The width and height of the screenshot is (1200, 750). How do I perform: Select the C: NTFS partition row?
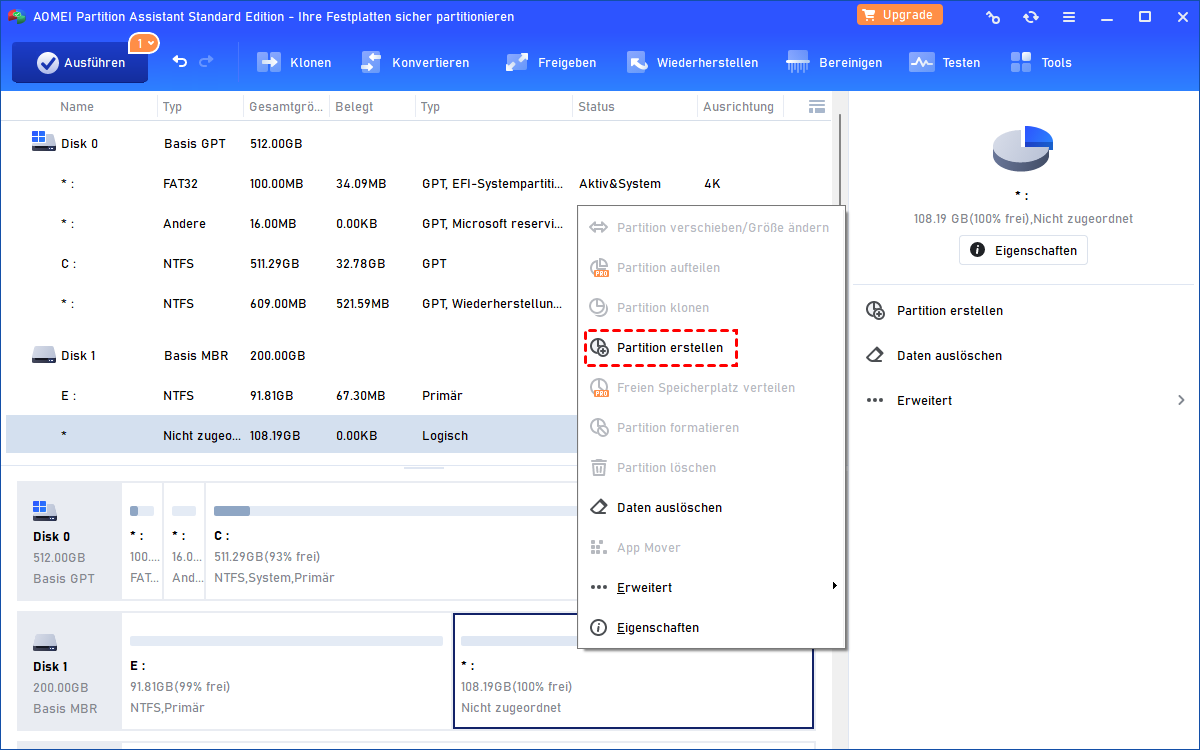point(292,263)
